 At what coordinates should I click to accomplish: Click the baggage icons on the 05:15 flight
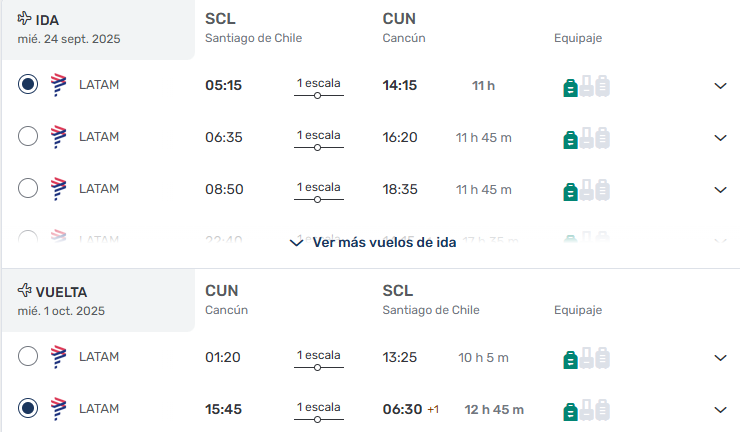pos(587,86)
